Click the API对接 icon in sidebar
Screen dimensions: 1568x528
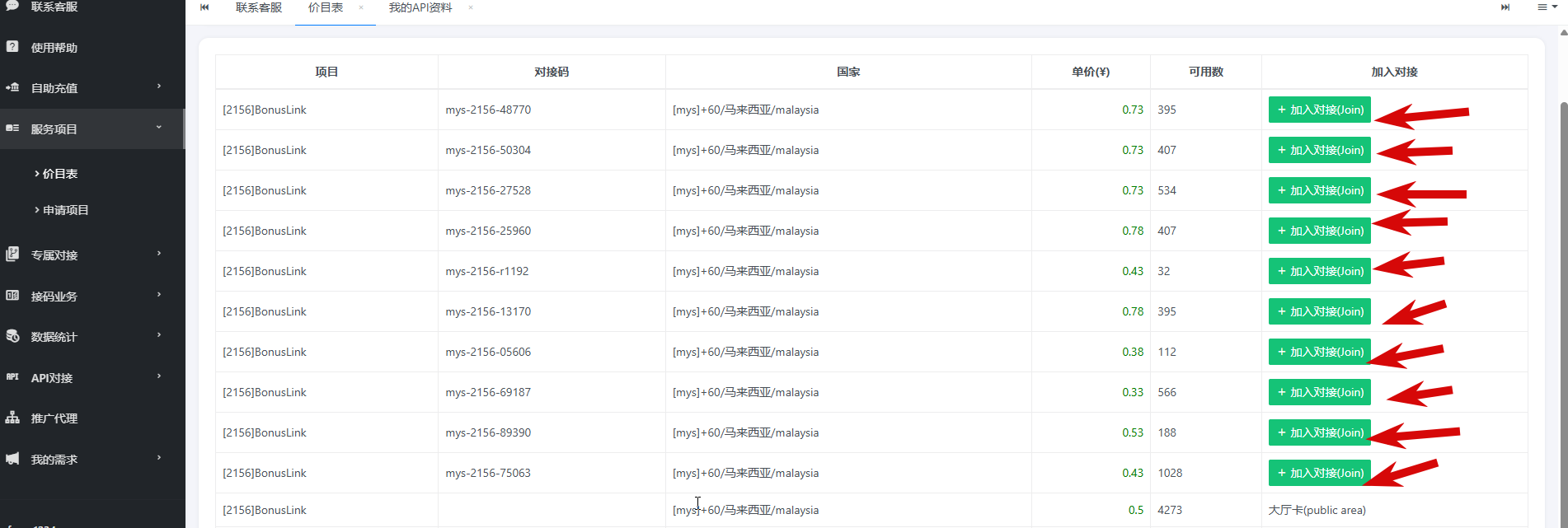coord(12,376)
